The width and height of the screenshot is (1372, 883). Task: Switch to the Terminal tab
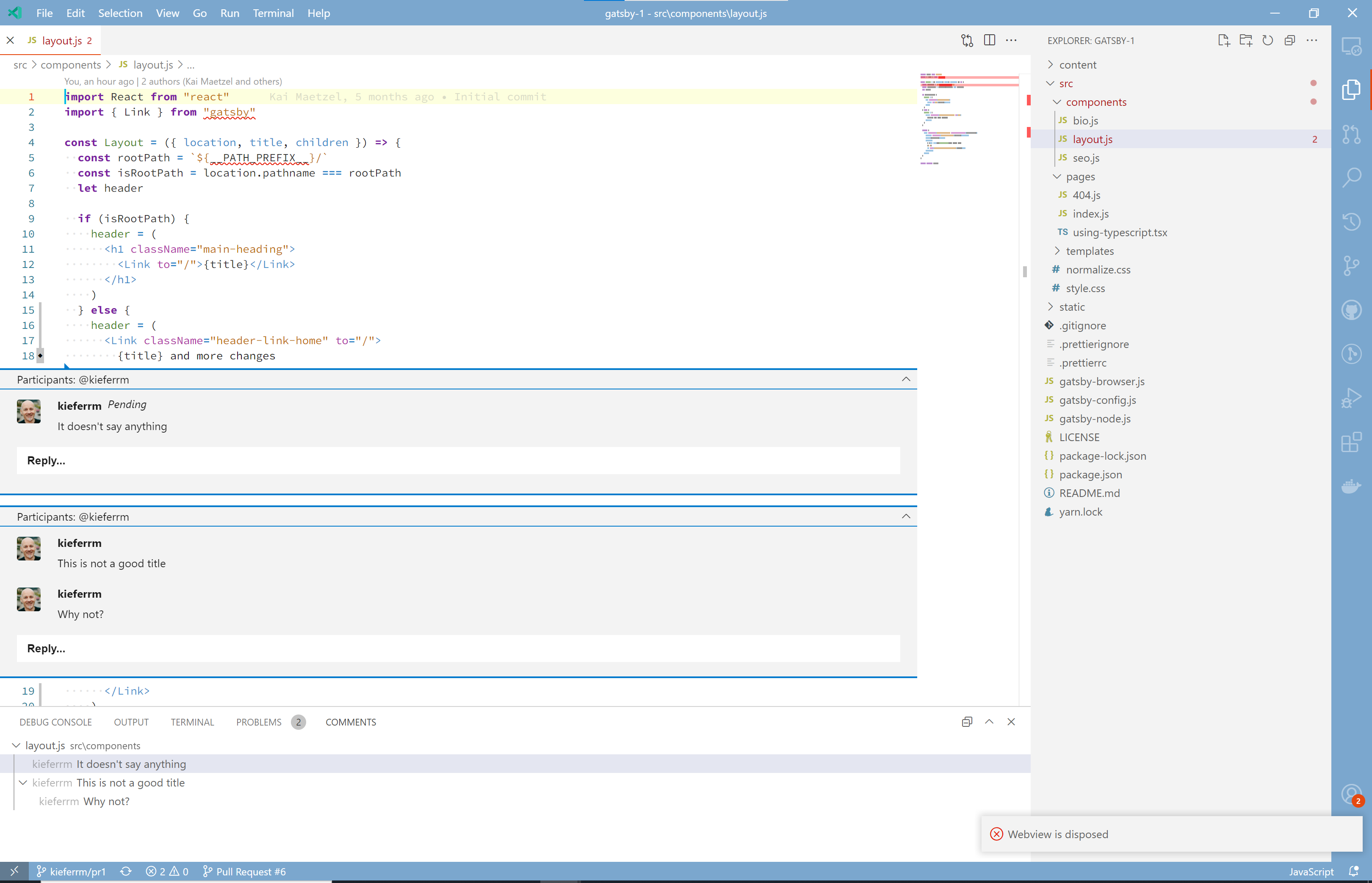click(192, 722)
